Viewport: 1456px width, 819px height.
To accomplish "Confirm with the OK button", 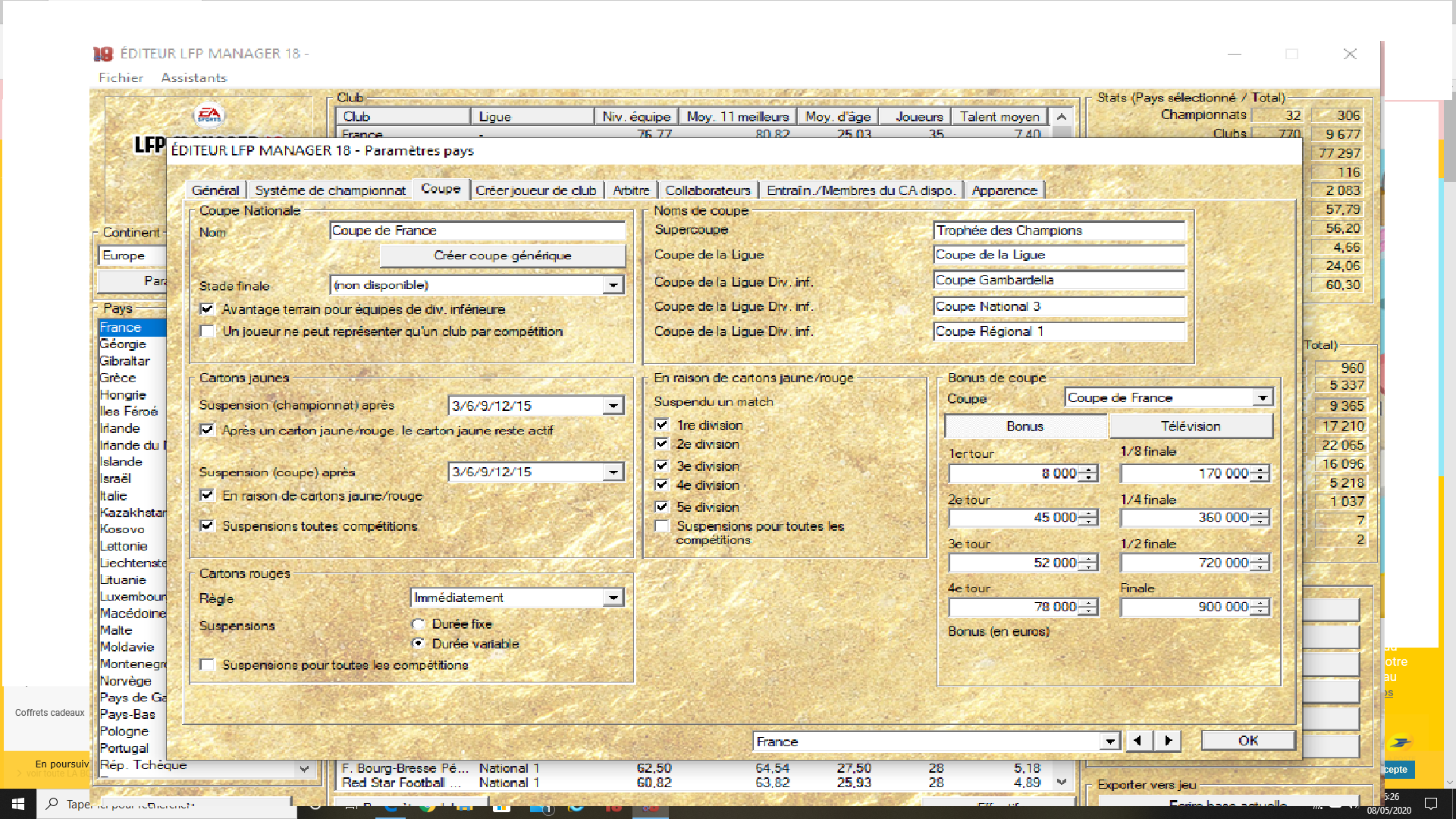I will pyautogui.click(x=1248, y=741).
